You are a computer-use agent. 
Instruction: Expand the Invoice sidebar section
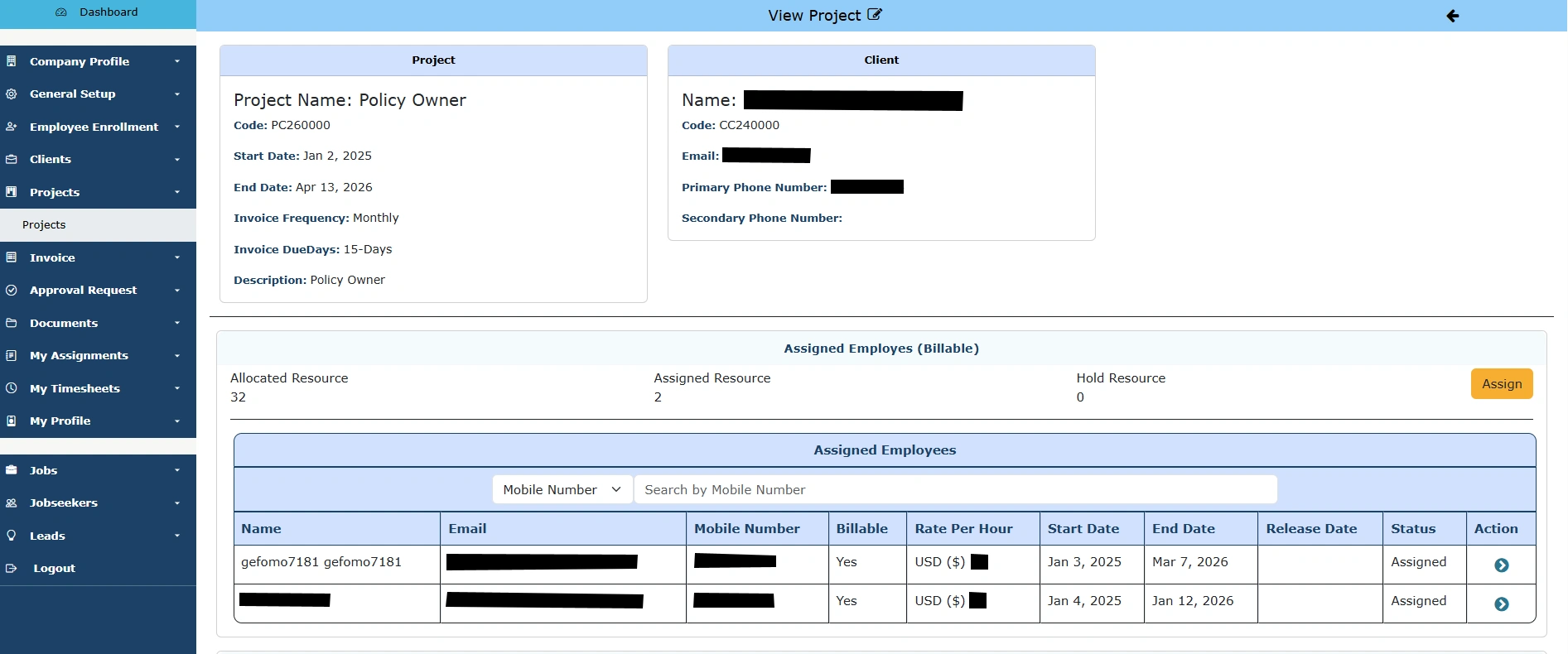(x=91, y=257)
